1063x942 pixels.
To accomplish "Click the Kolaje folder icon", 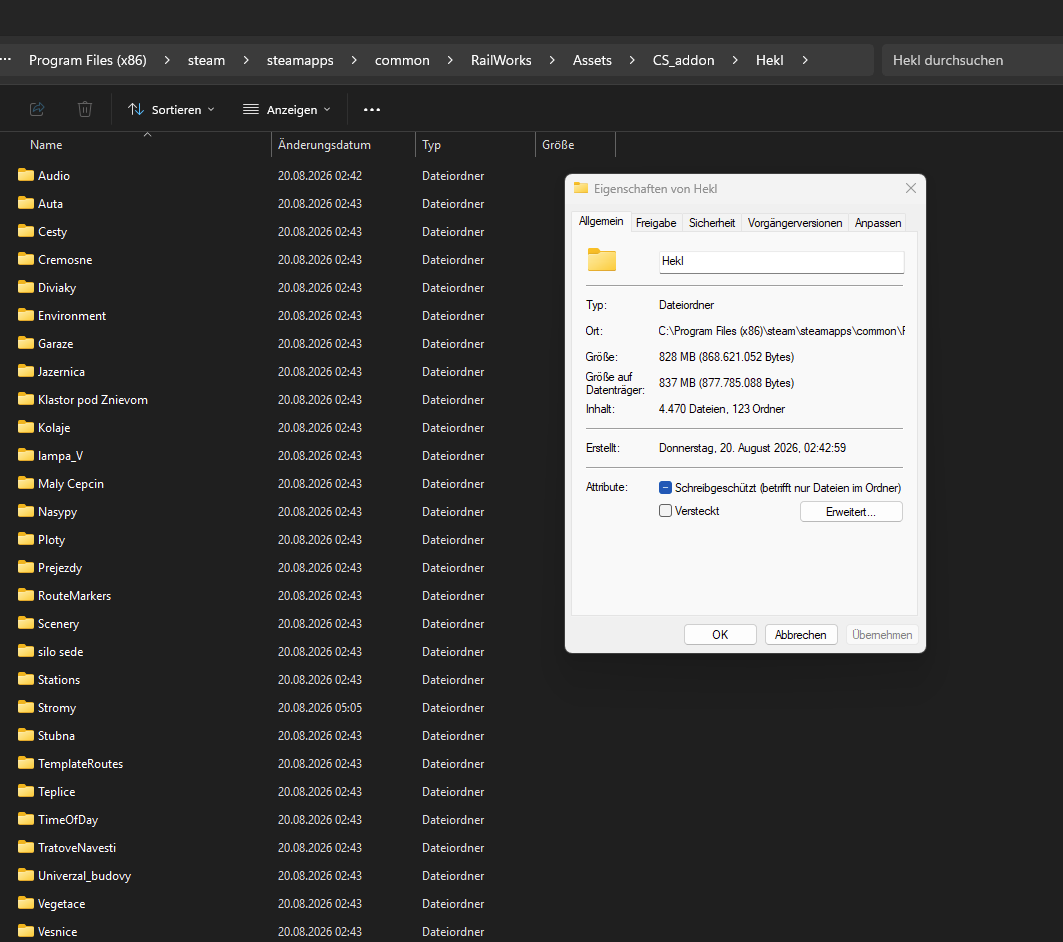I will [26, 427].
